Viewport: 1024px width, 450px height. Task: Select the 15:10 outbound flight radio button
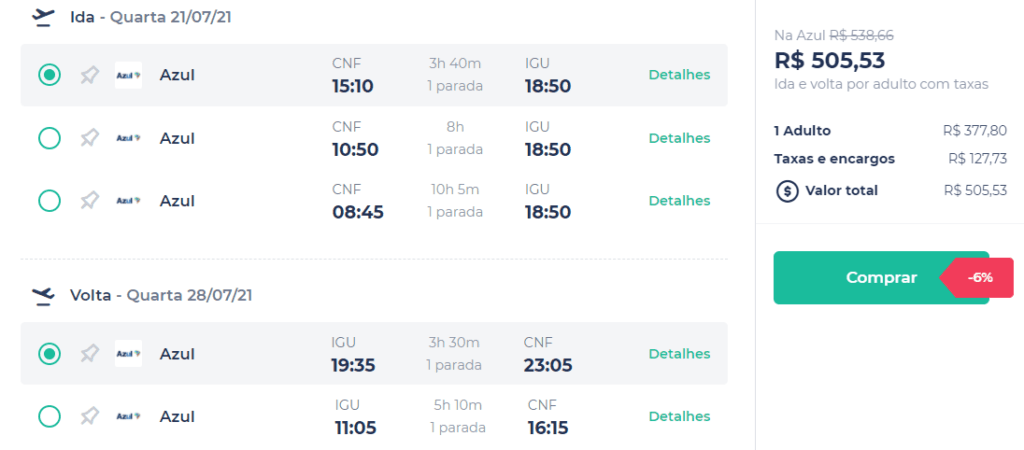click(x=50, y=75)
